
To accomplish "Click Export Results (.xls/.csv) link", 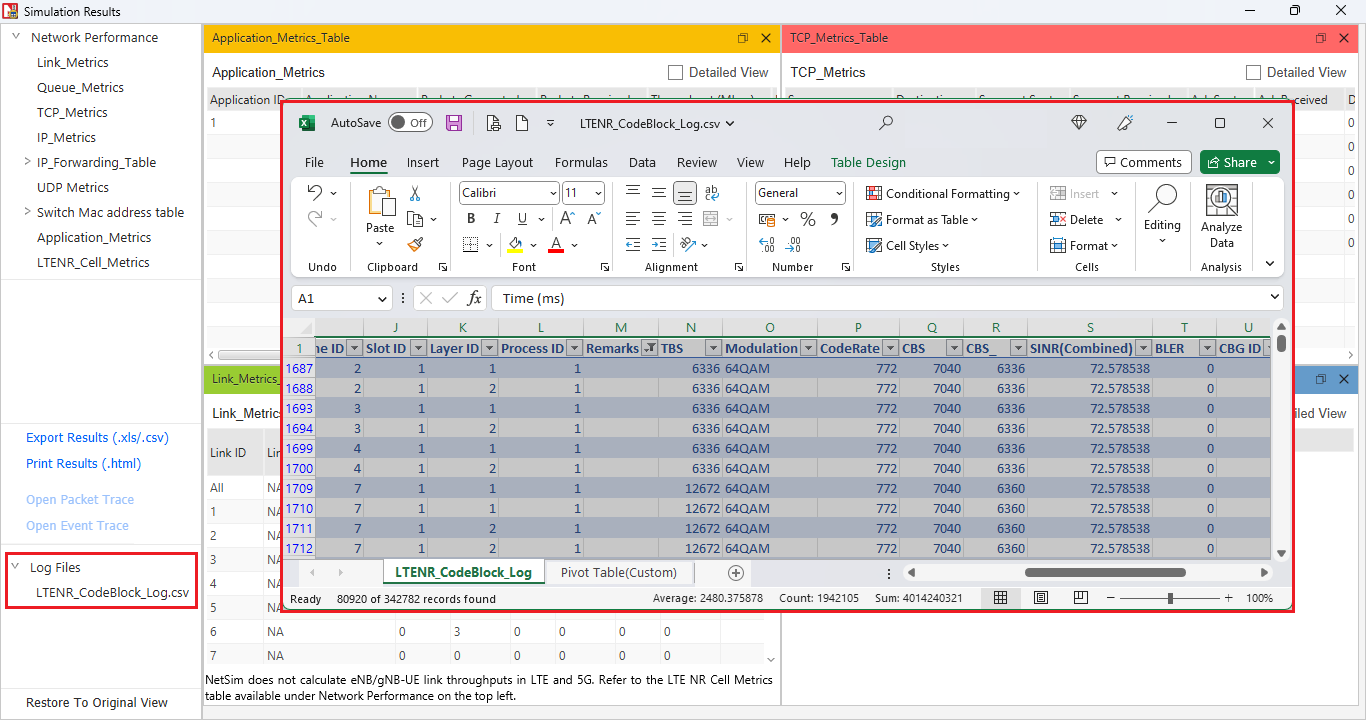I will 97,437.
